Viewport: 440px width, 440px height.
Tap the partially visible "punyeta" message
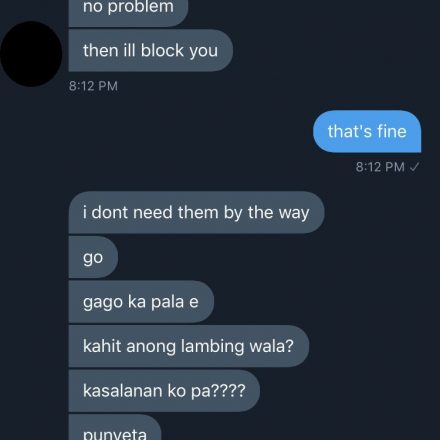pos(115,428)
